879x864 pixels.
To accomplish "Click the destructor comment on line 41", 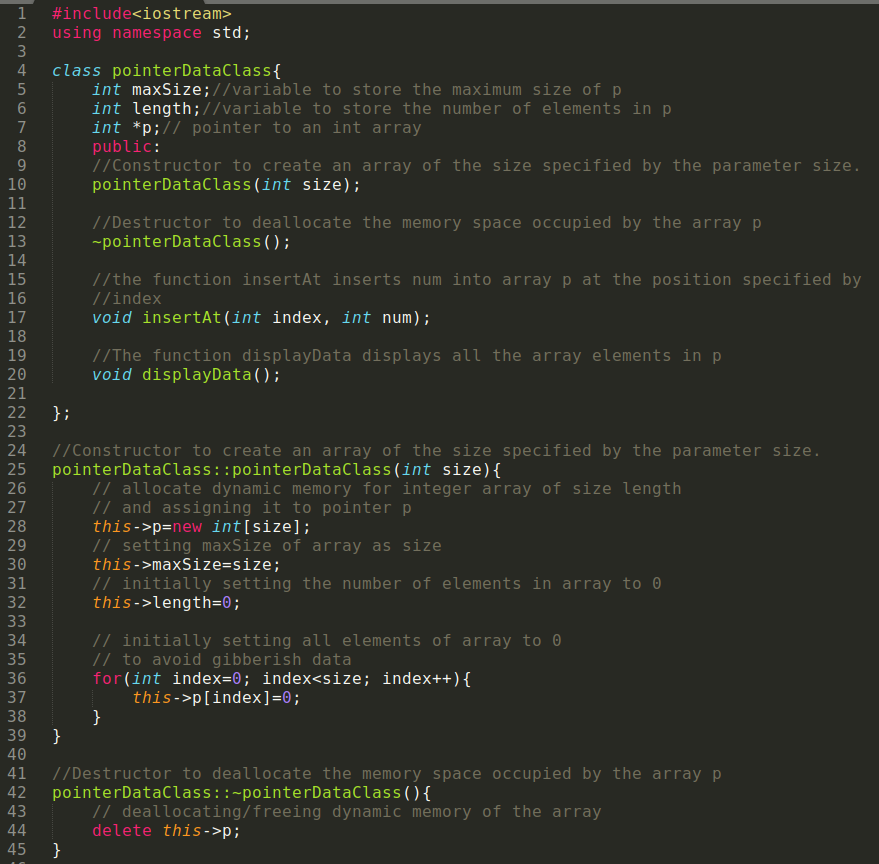I will [387, 774].
